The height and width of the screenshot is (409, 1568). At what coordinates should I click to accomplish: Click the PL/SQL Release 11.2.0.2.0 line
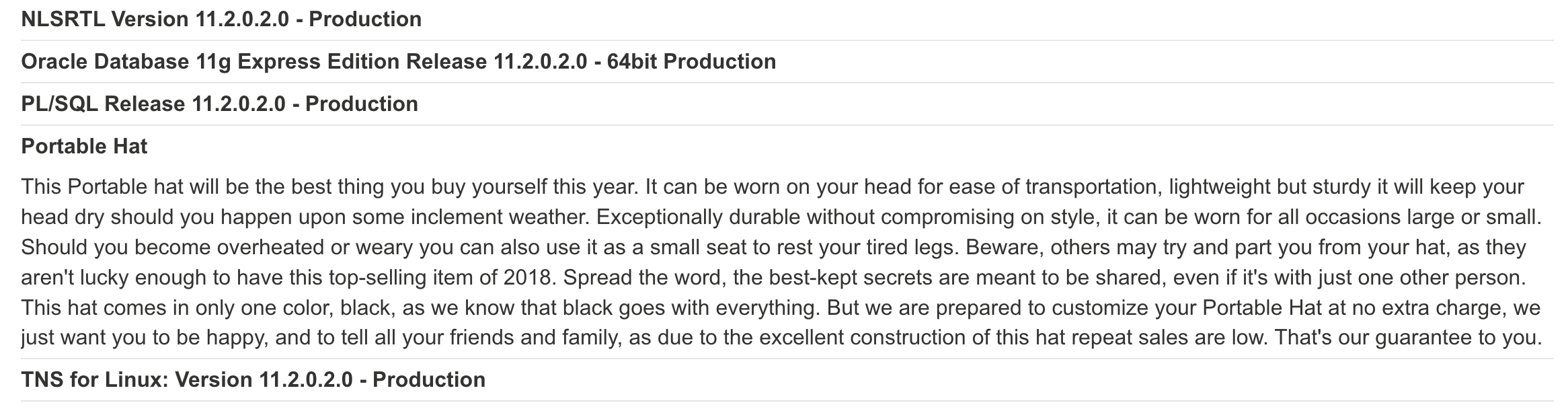219,104
